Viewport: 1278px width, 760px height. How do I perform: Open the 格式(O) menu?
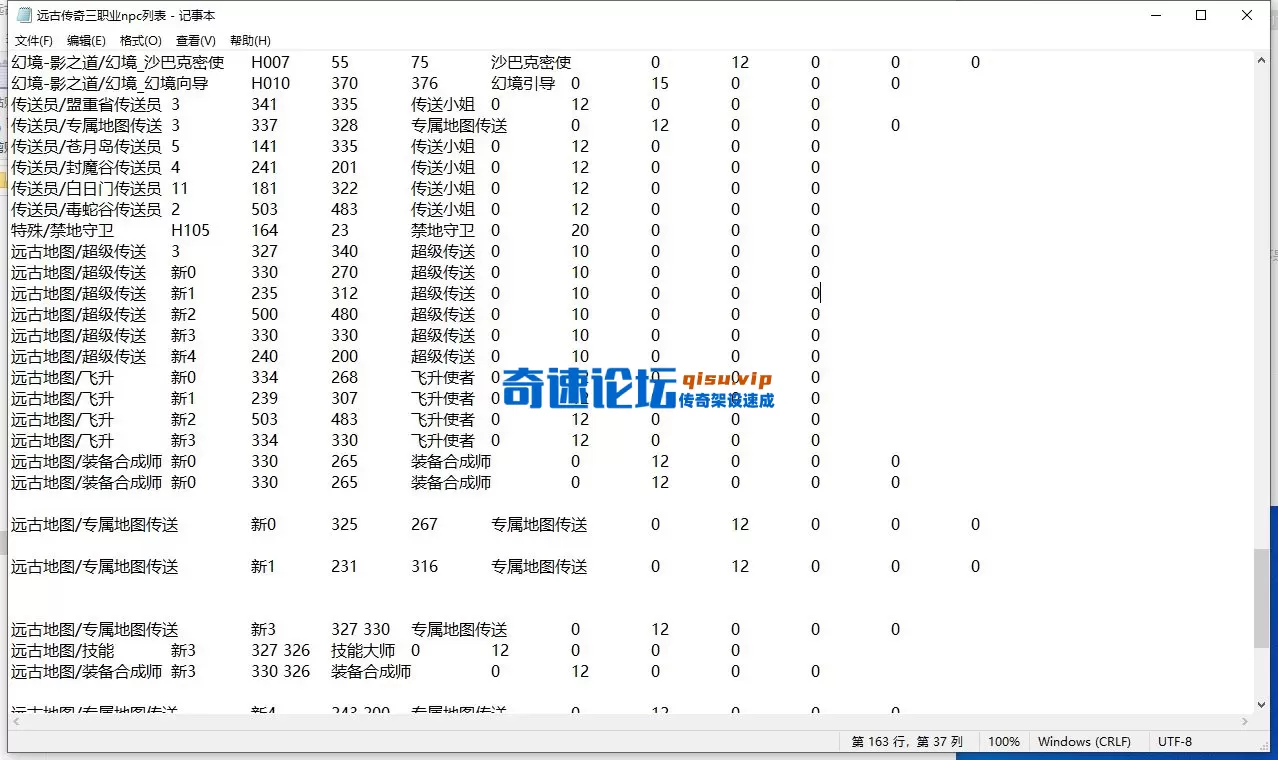[140, 40]
